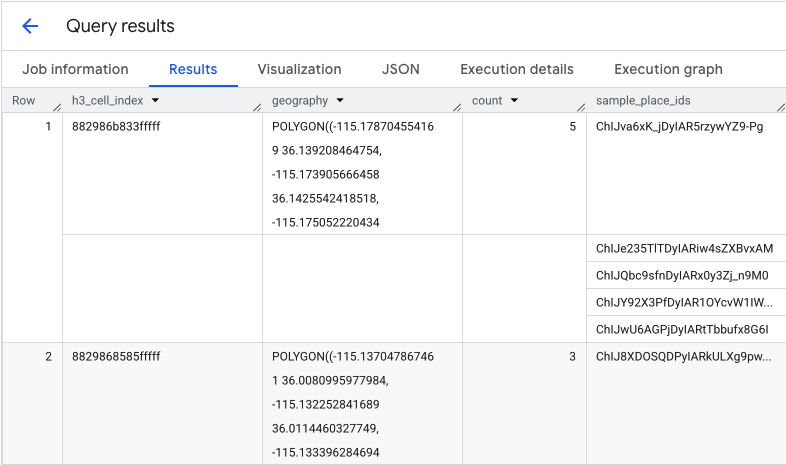The image size is (786, 465).
Task: Click the back arrow next to Query results
Action: (30, 26)
